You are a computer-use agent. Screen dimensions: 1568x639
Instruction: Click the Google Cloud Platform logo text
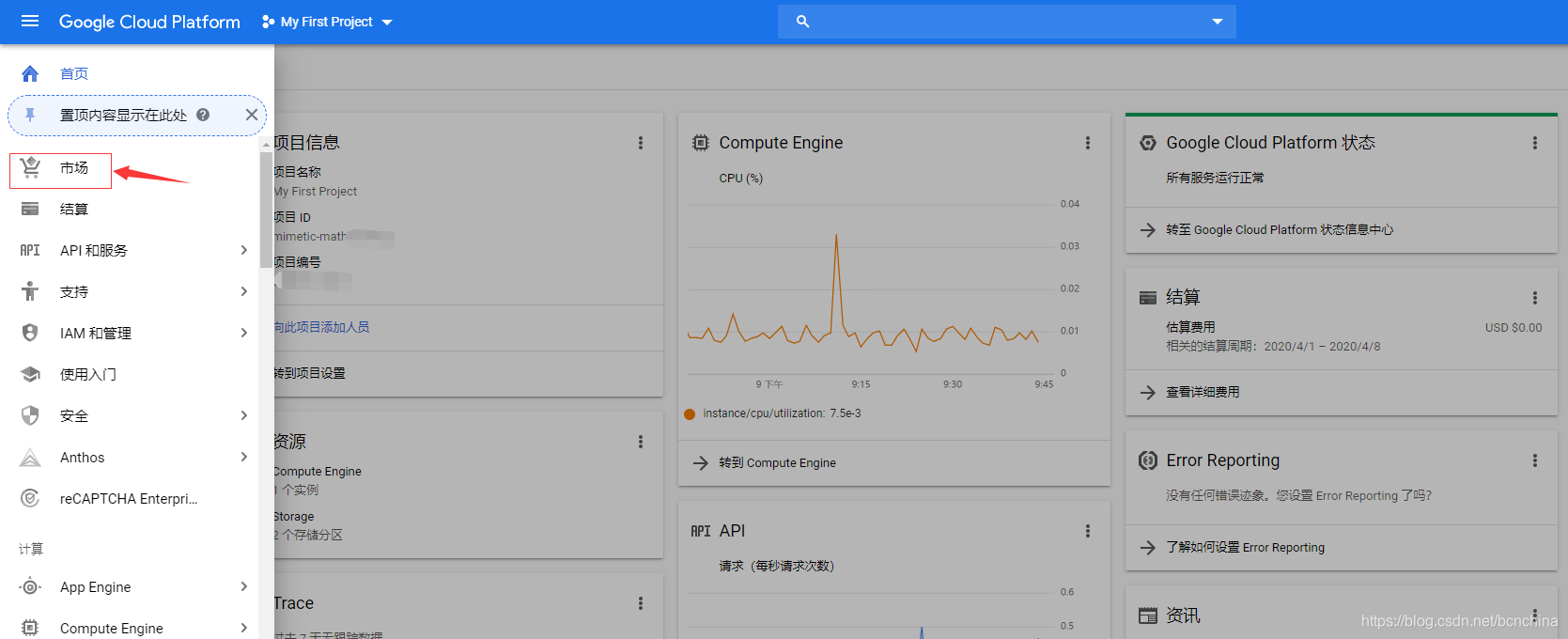149,22
